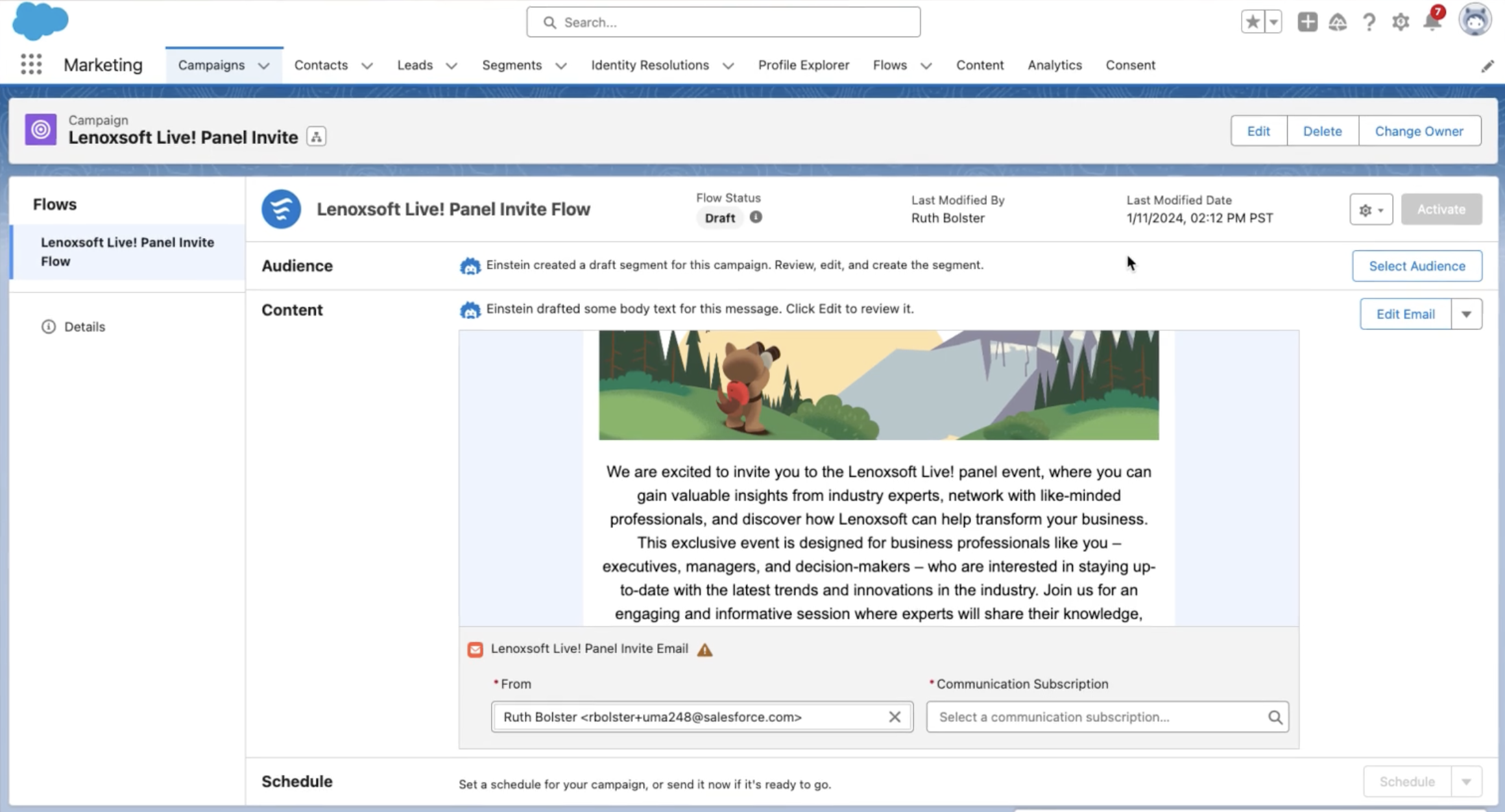Click the Trailhead guidance cloud icon
Image resolution: width=1505 pixels, height=812 pixels.
[1338, 23]
